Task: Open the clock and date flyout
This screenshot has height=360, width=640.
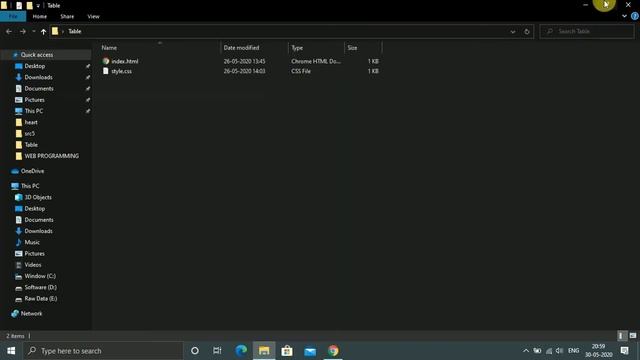Action: pos(598,351)
